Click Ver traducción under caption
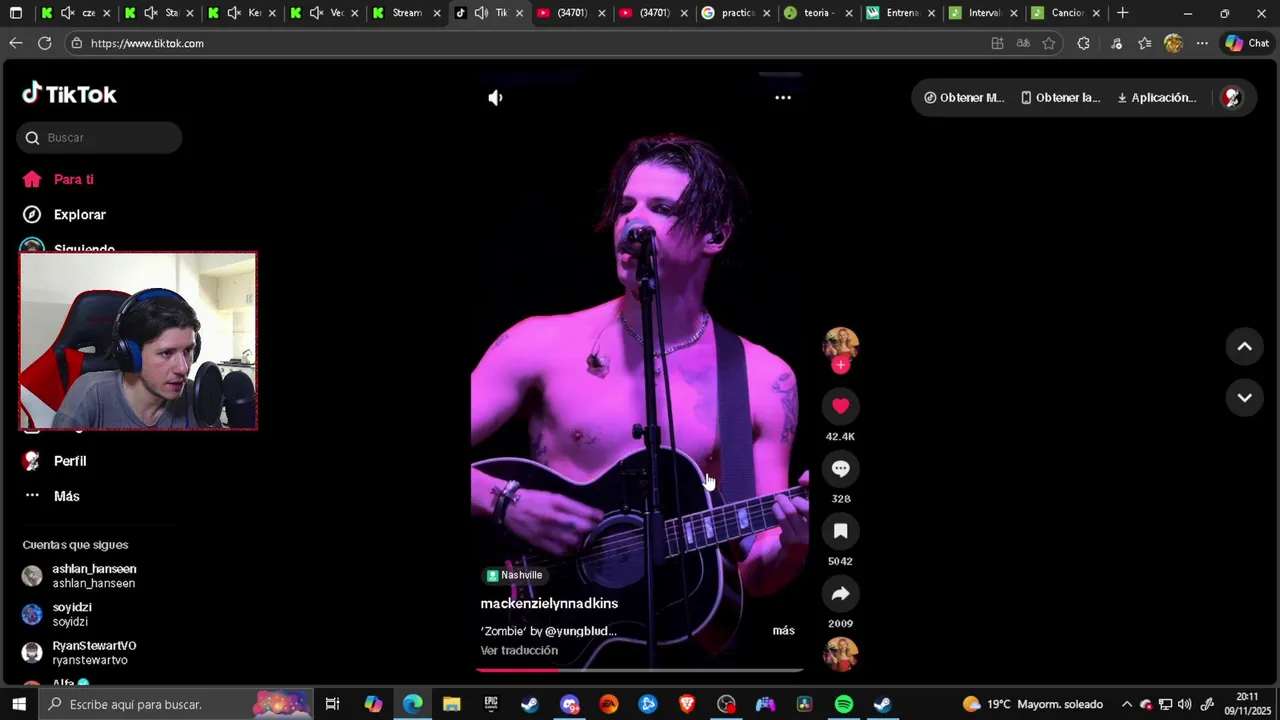1280x720 pixels. pyautogui.click(x=519, y=651)
